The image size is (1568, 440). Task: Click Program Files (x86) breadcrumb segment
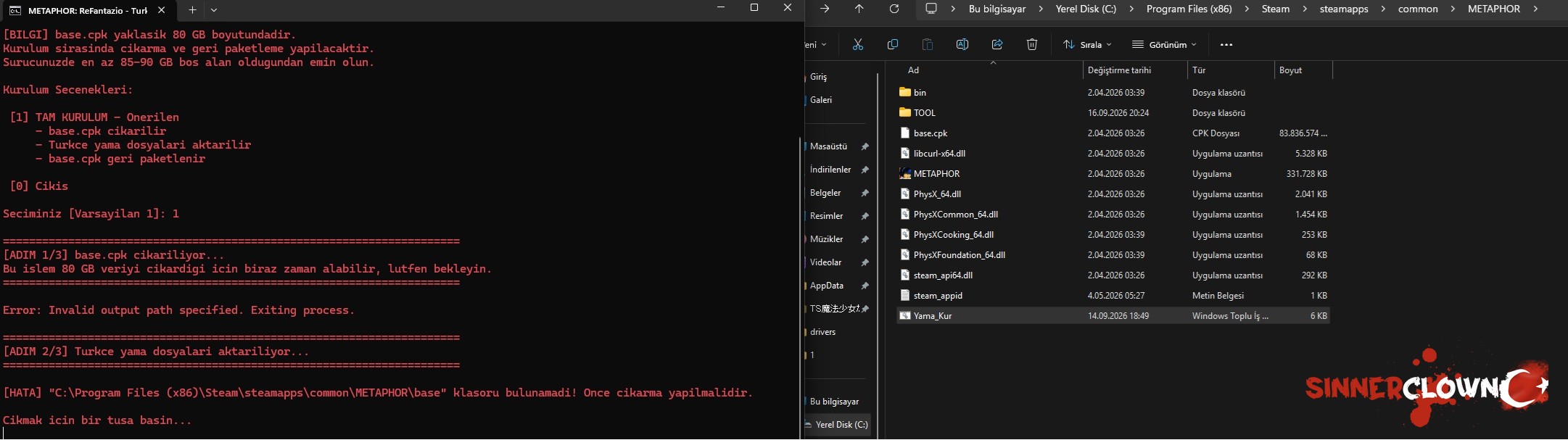pyautogui.click(x=1189, y=9)
